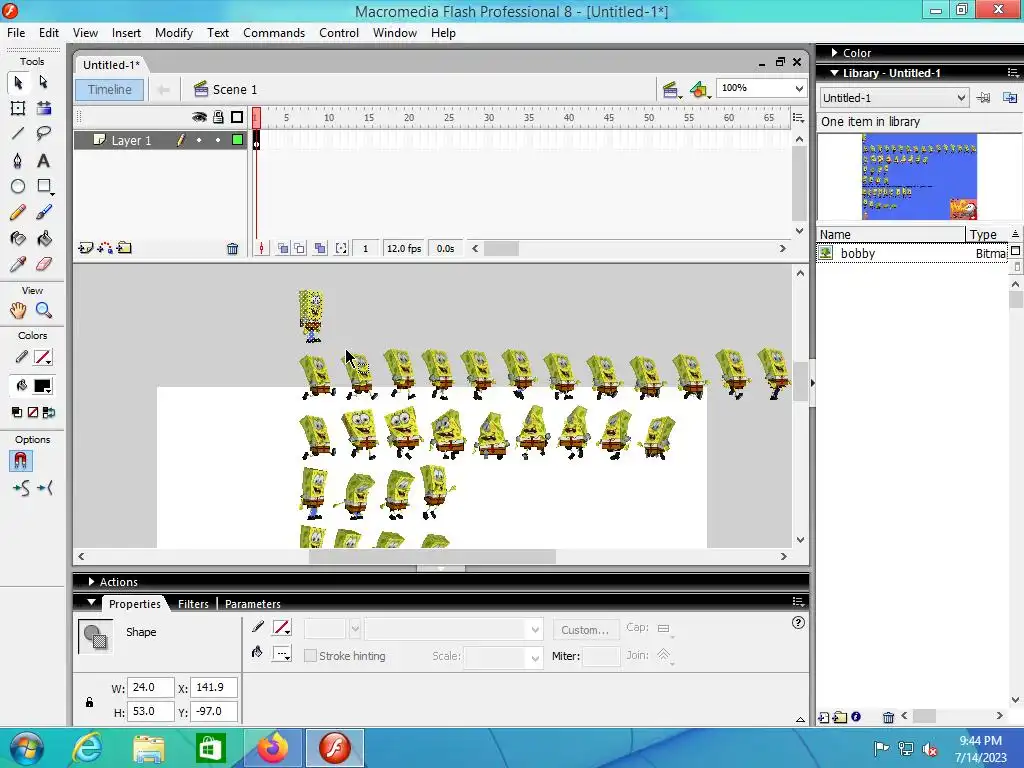
Task: Open the Commands menu
Action: pyautogui.click(x=274, y=33)
